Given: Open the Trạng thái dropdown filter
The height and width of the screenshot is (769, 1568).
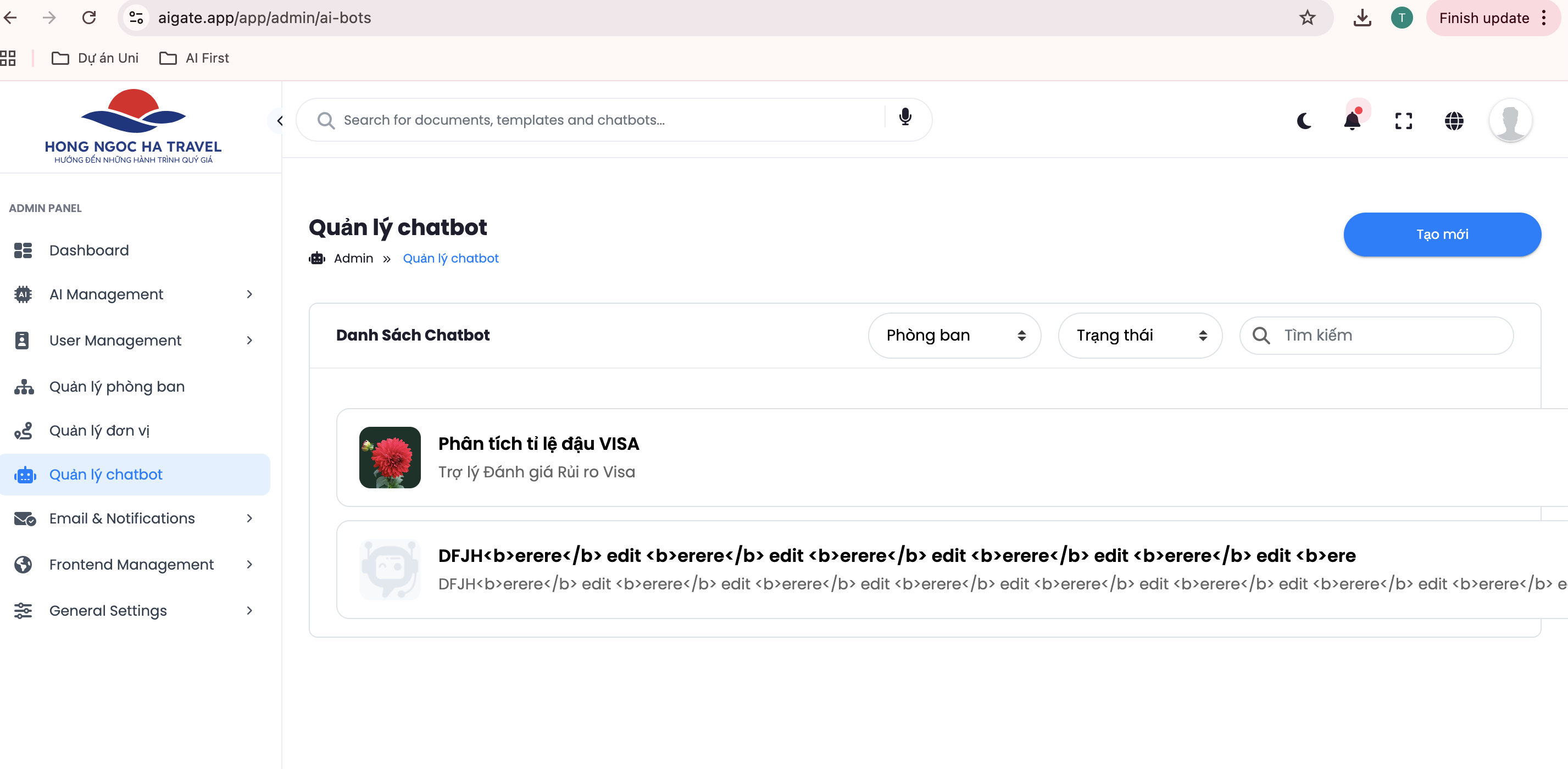Looking at the screenshot, I should [x=1139, y=335].
